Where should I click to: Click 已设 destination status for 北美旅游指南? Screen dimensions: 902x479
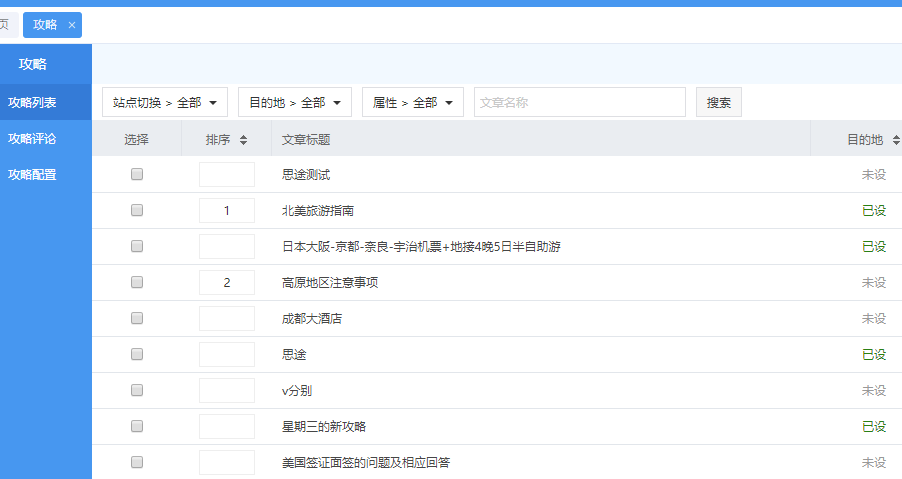[x=873, y=210]
